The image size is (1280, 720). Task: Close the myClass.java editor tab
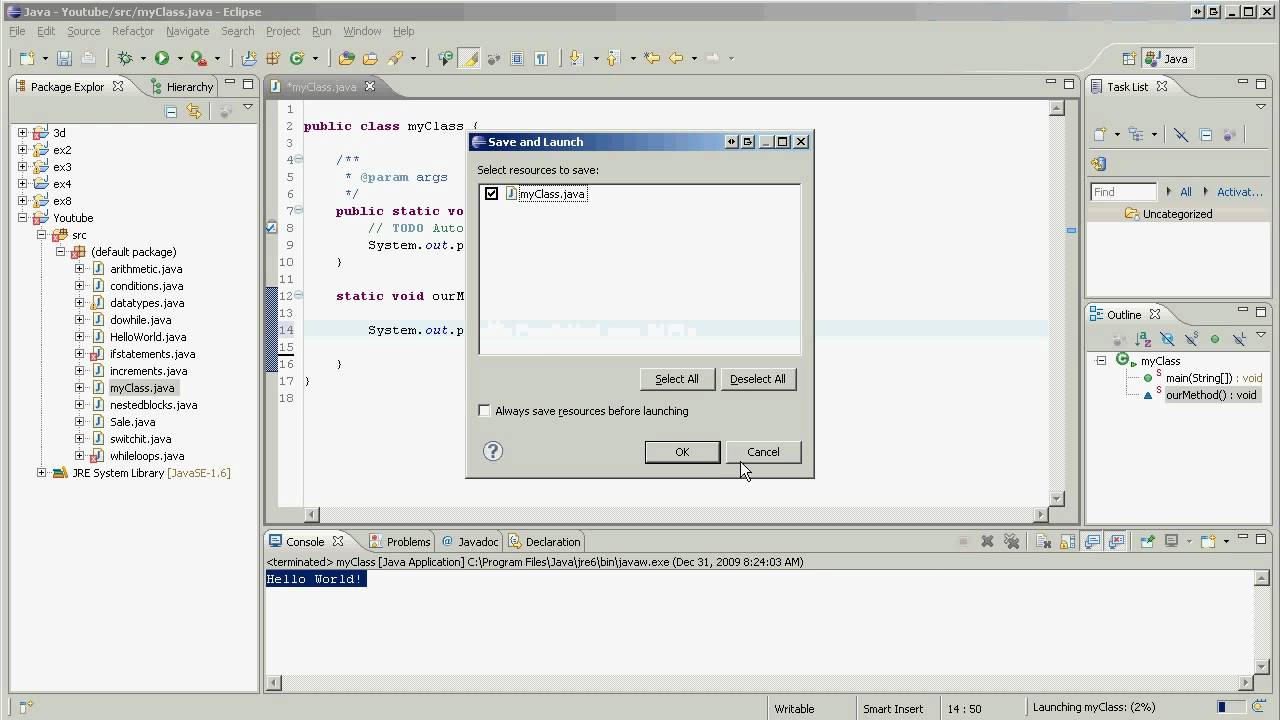pyautogui.click(x=369, y=87)
